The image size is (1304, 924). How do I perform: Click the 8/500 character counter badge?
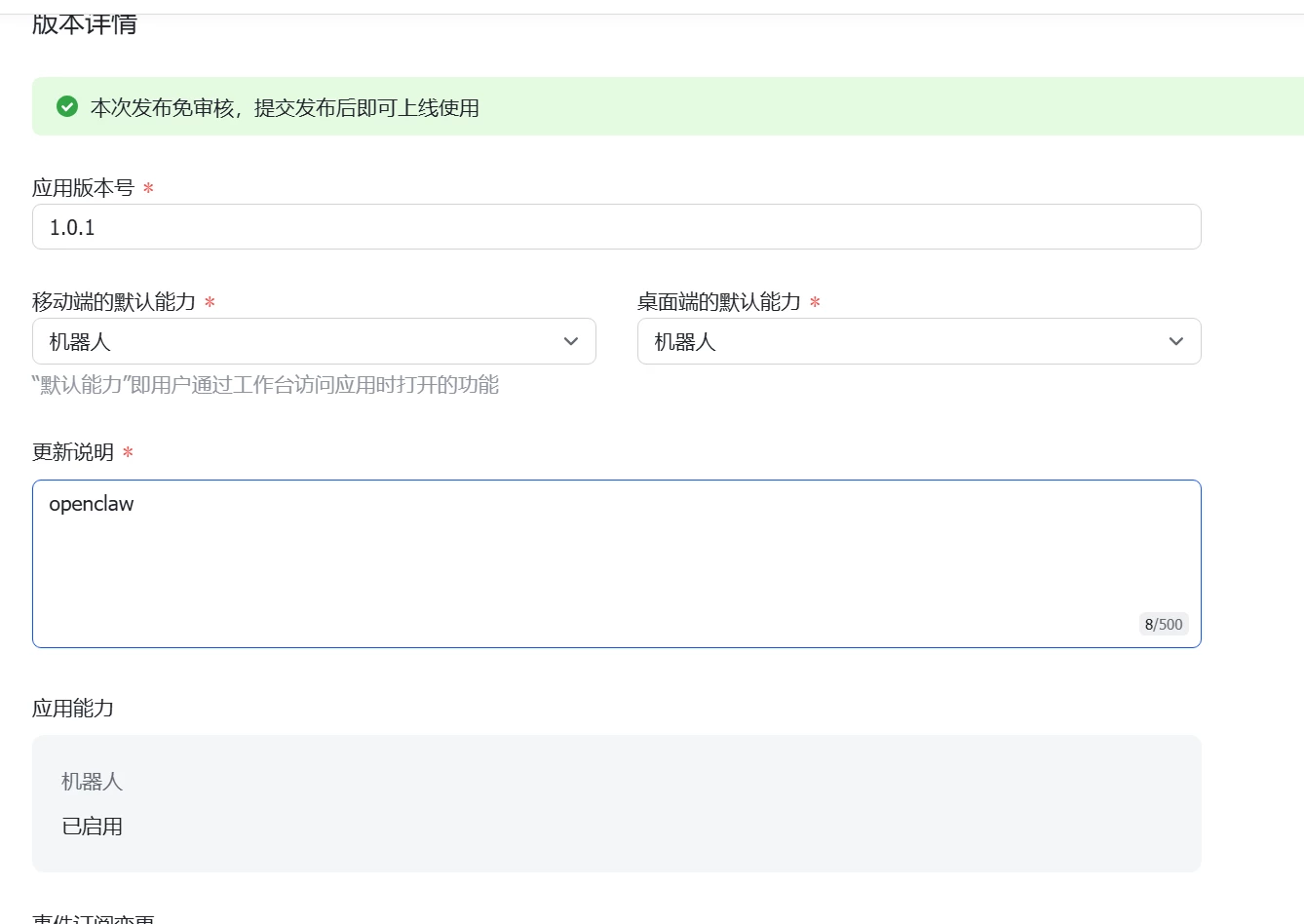pos(1164,624)
